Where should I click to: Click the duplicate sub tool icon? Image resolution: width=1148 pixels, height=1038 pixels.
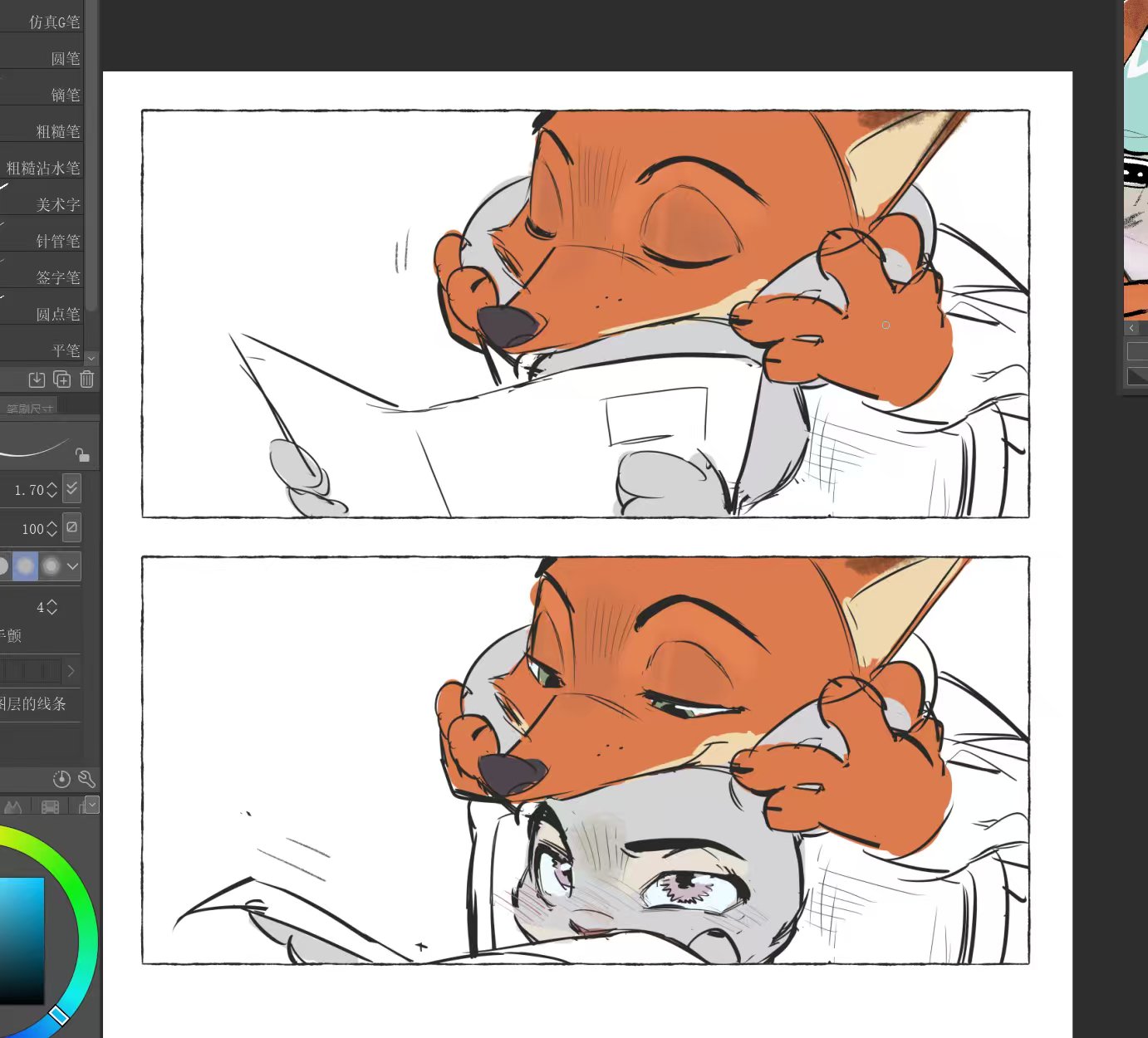(x=61, y=379)
